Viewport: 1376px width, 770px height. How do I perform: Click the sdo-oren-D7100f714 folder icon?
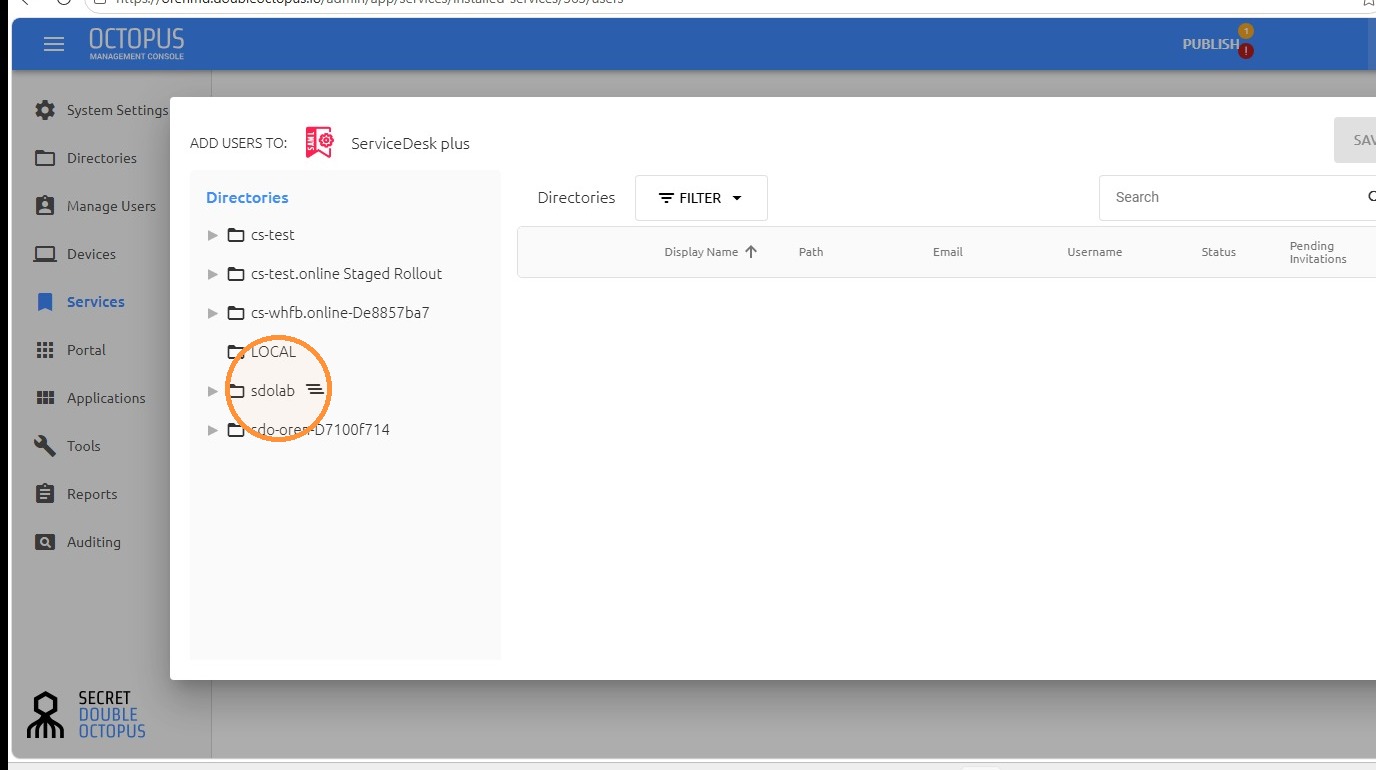236,430
